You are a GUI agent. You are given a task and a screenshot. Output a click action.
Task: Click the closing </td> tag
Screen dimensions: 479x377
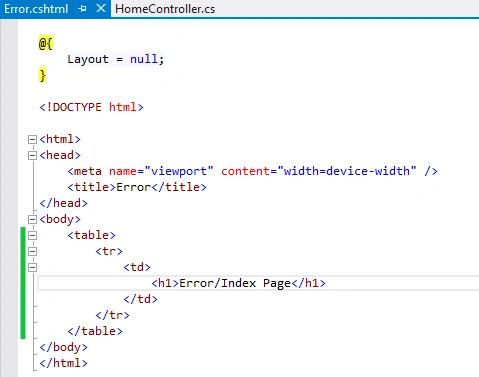click(x=140, y=299)
